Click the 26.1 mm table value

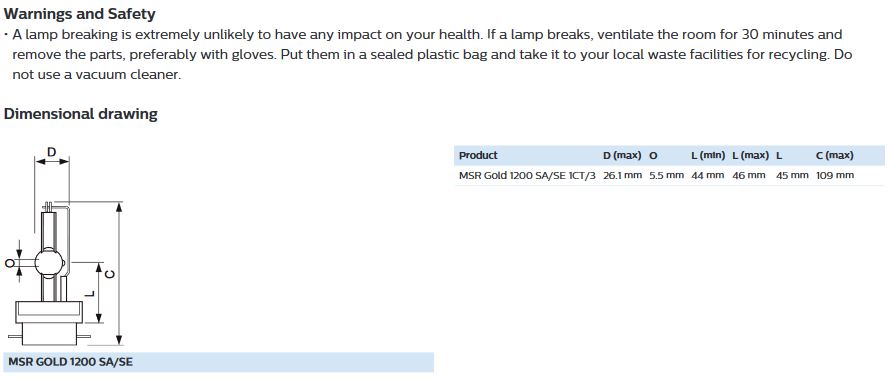623,175
